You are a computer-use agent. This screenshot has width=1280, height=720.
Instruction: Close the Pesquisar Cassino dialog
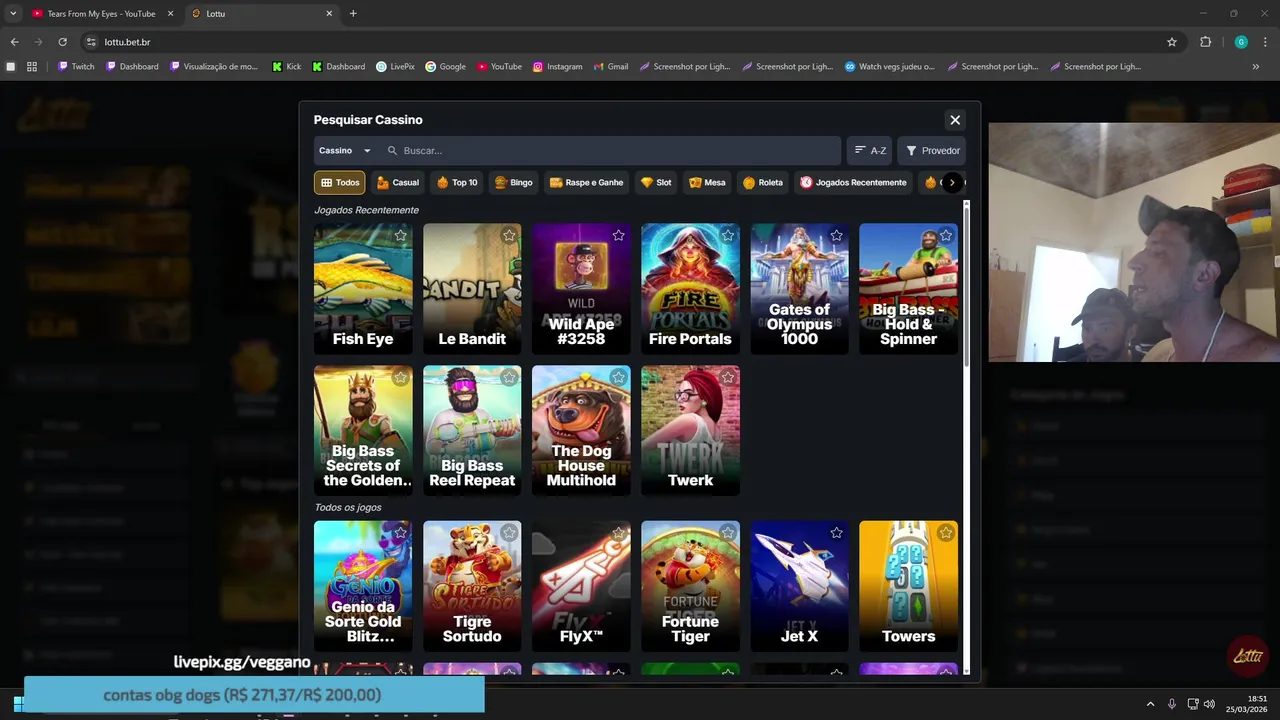[x=955, y=120]
